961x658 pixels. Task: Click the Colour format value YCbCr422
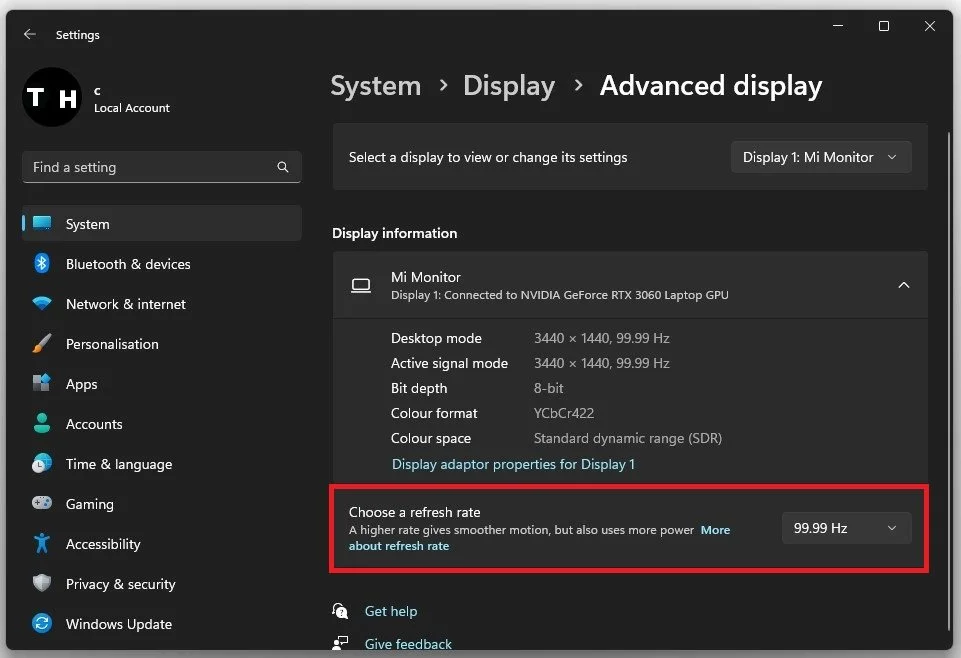tap(564, 413)
